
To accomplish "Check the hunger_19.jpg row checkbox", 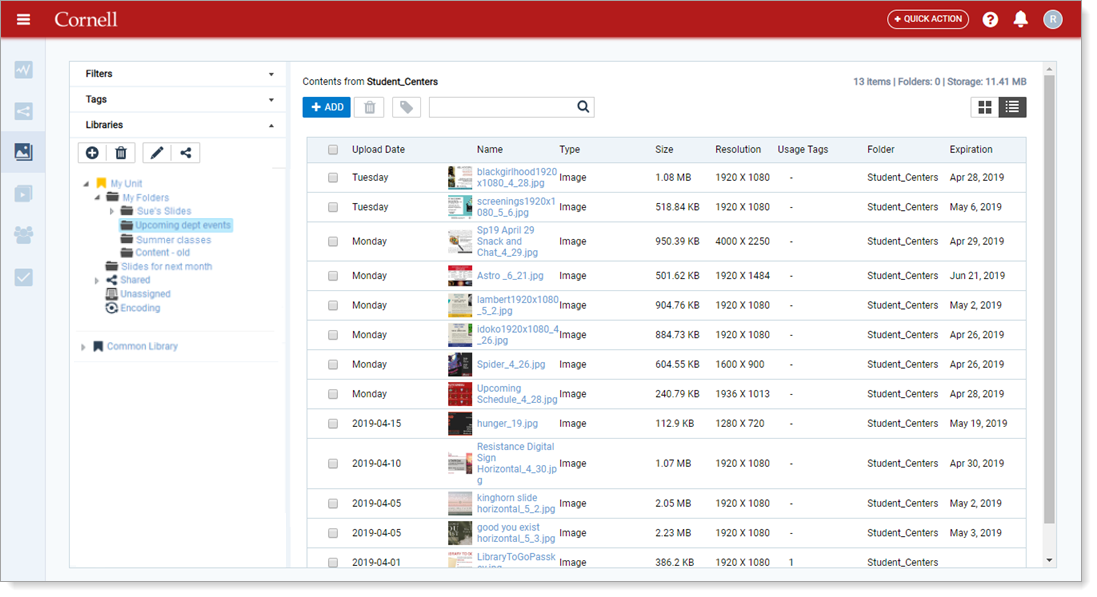I will point(333,423).
